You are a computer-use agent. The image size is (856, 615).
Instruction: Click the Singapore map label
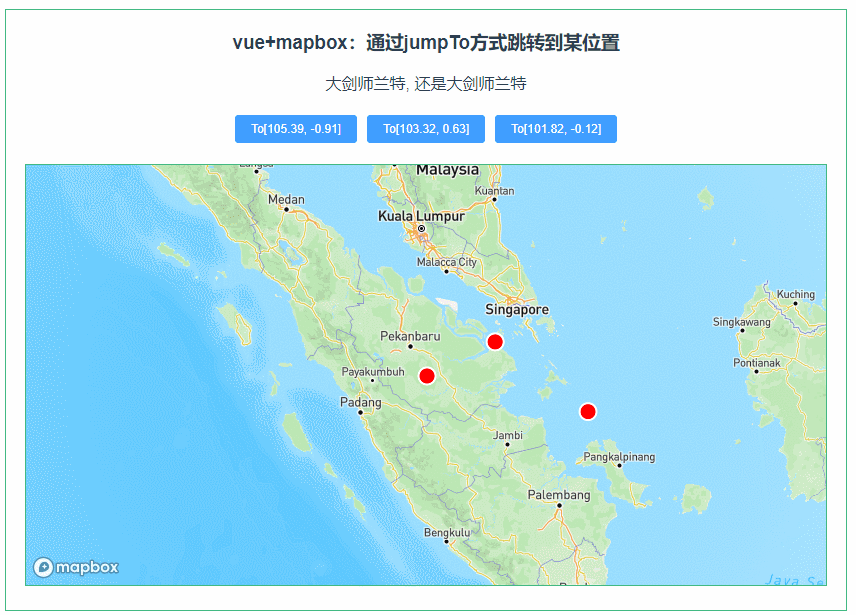pos(517,309)
